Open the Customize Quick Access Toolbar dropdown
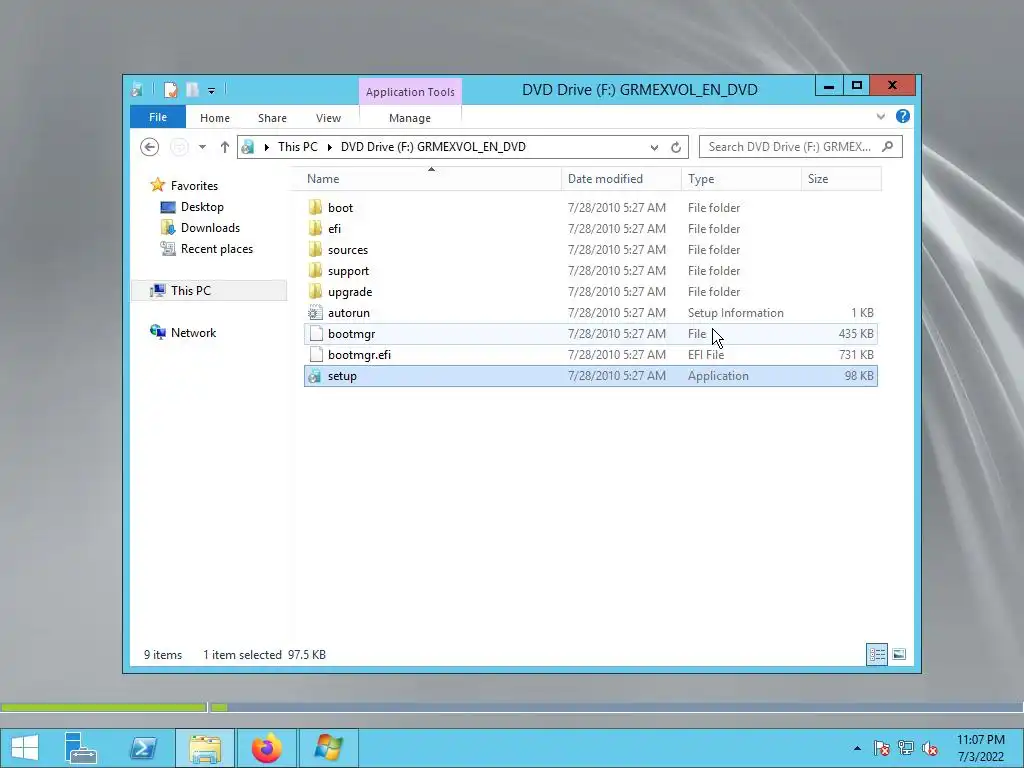Viewport: 1024px width, 768px height. point(212,91)
